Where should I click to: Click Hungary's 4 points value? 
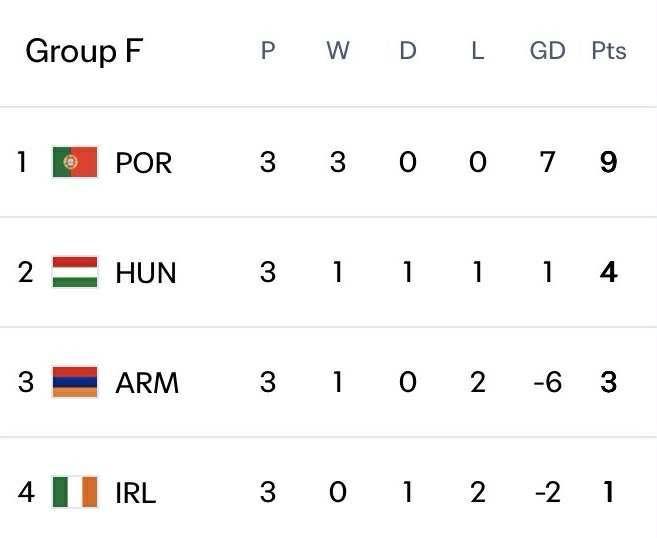(608, 272)
